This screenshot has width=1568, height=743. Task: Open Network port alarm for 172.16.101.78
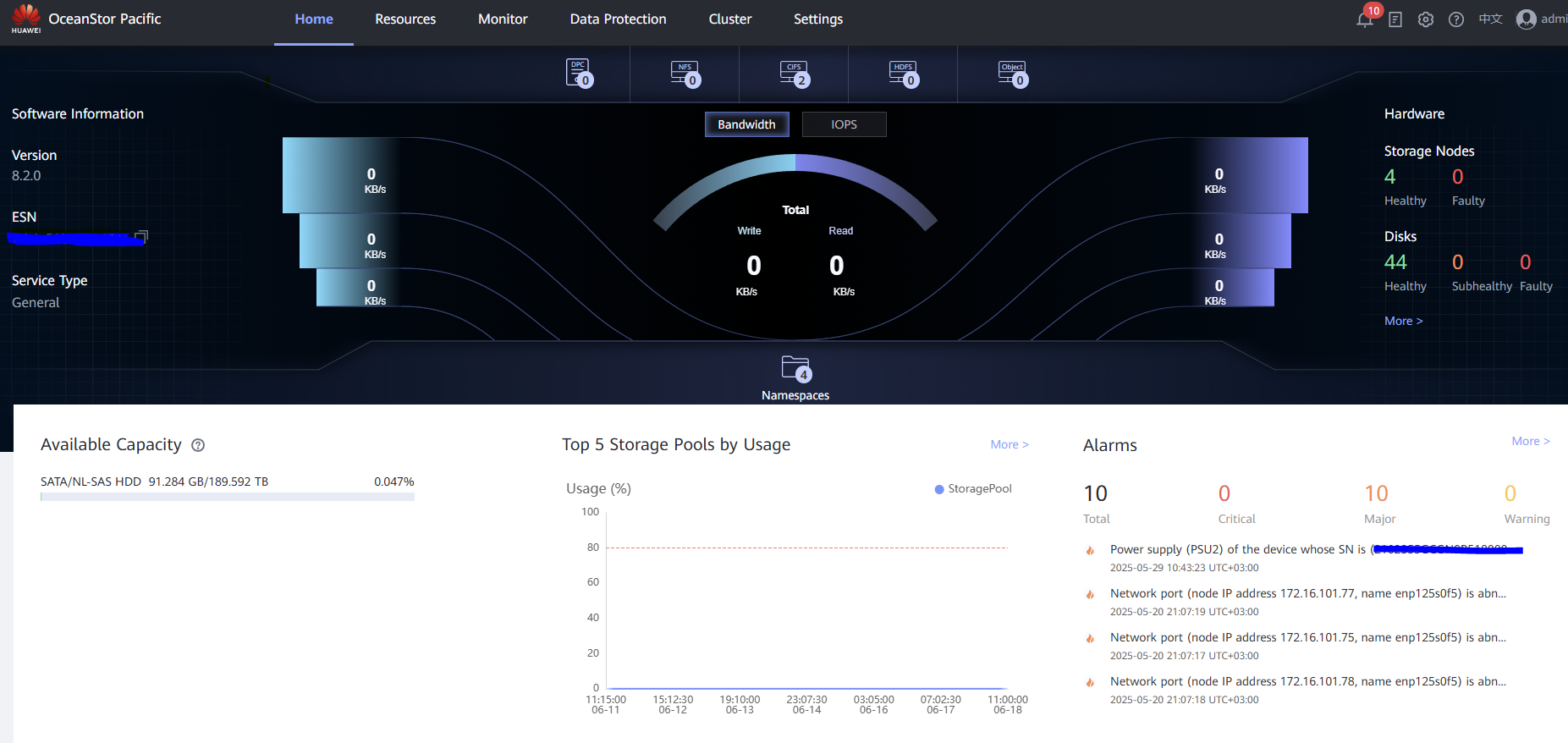tap(1308, 681)
